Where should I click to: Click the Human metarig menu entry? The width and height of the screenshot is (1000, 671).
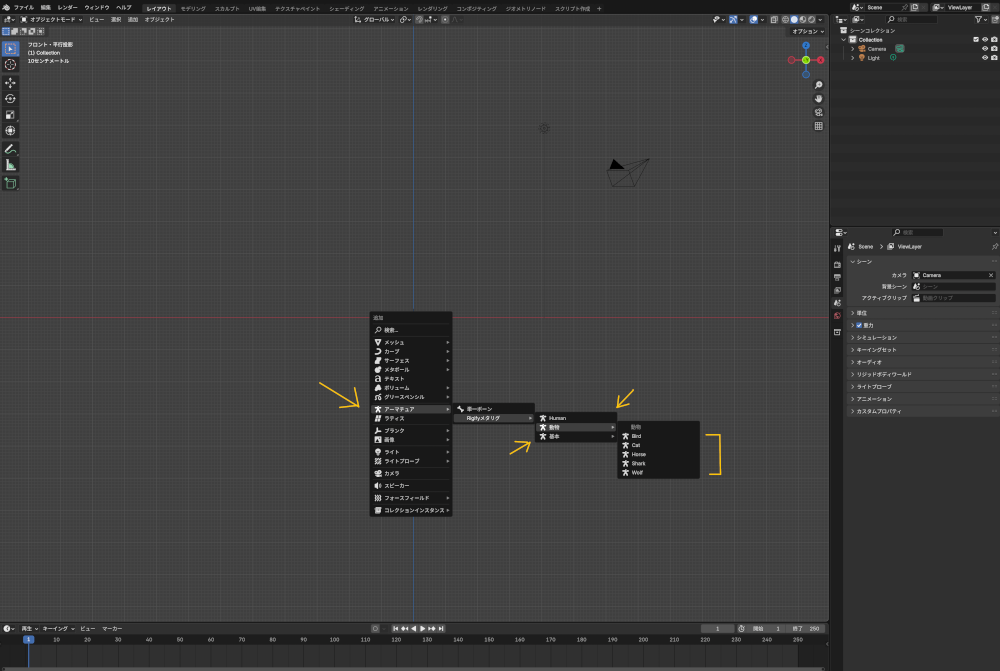pos(557,418)
